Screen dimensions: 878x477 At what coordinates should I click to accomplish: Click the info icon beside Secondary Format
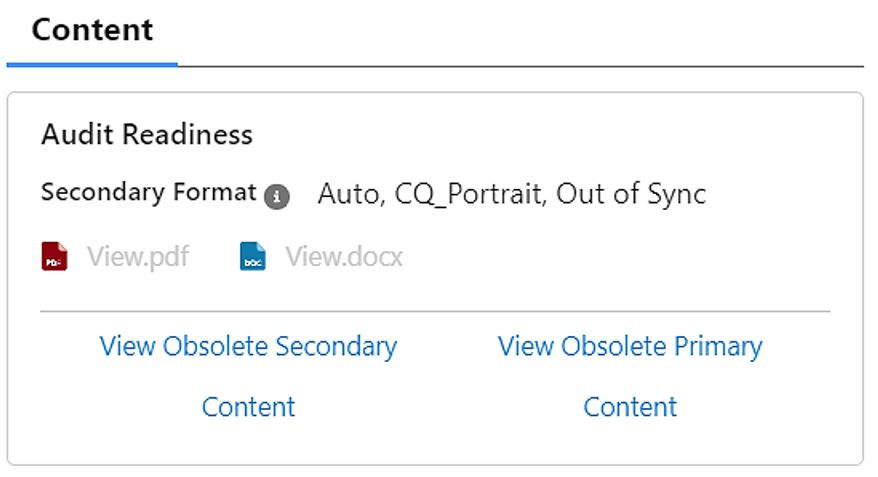[277, 197]
